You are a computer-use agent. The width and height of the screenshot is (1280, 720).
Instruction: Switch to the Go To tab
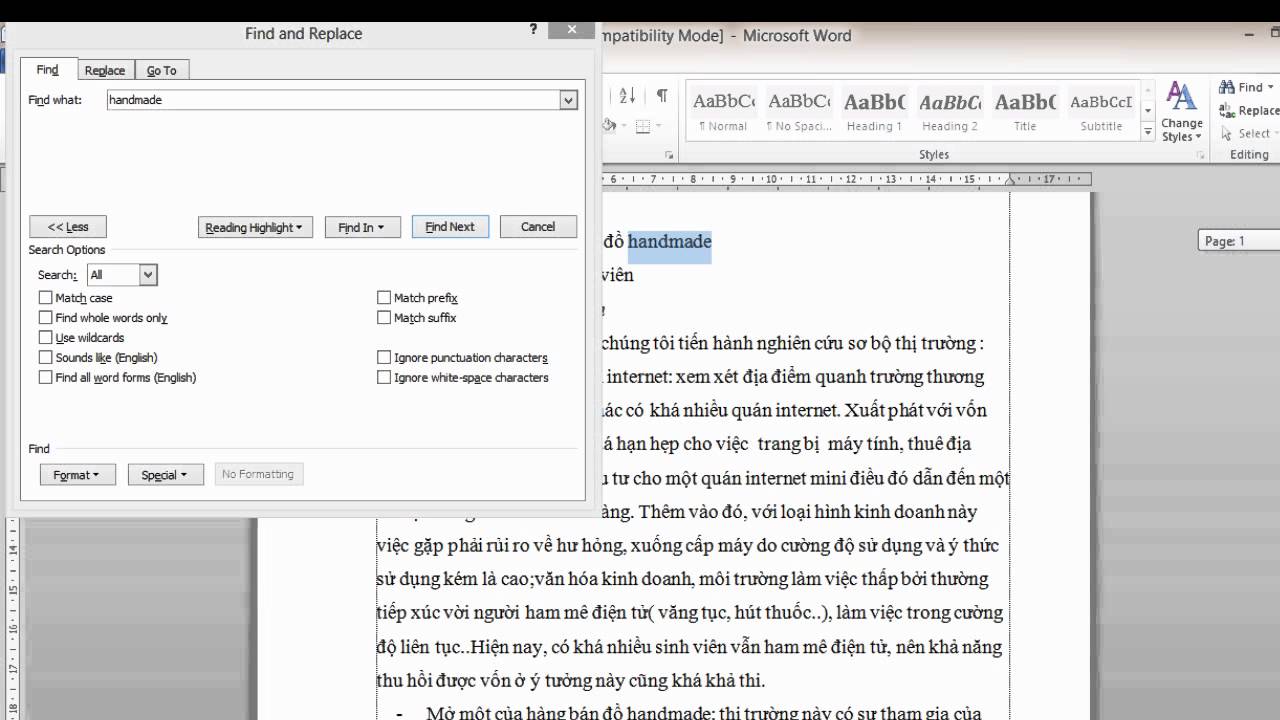tap(161, 71)
